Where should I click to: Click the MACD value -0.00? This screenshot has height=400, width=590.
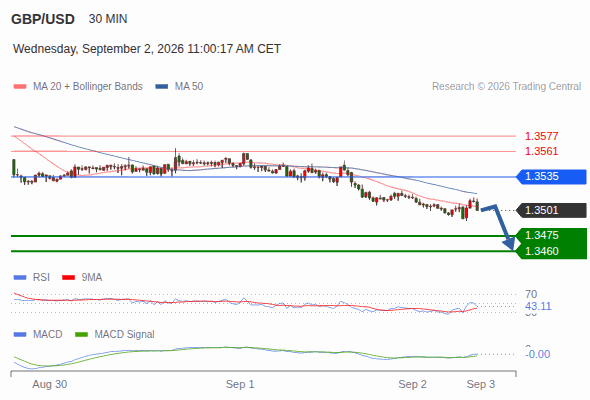(x=538, y=354)
